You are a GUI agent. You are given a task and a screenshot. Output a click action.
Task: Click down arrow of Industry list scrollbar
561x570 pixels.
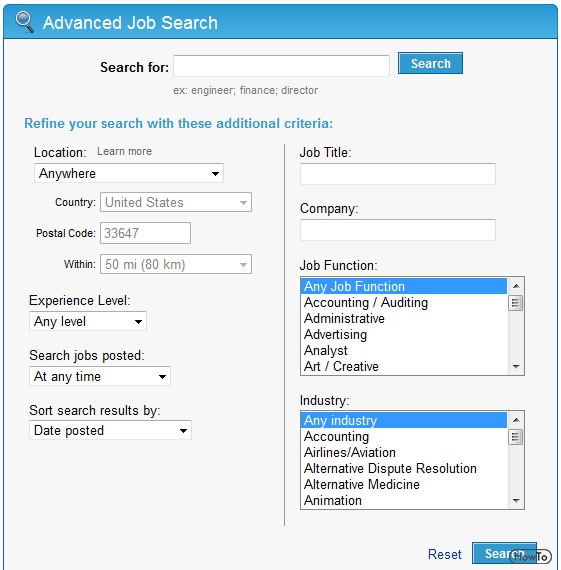tap(516, 501)
